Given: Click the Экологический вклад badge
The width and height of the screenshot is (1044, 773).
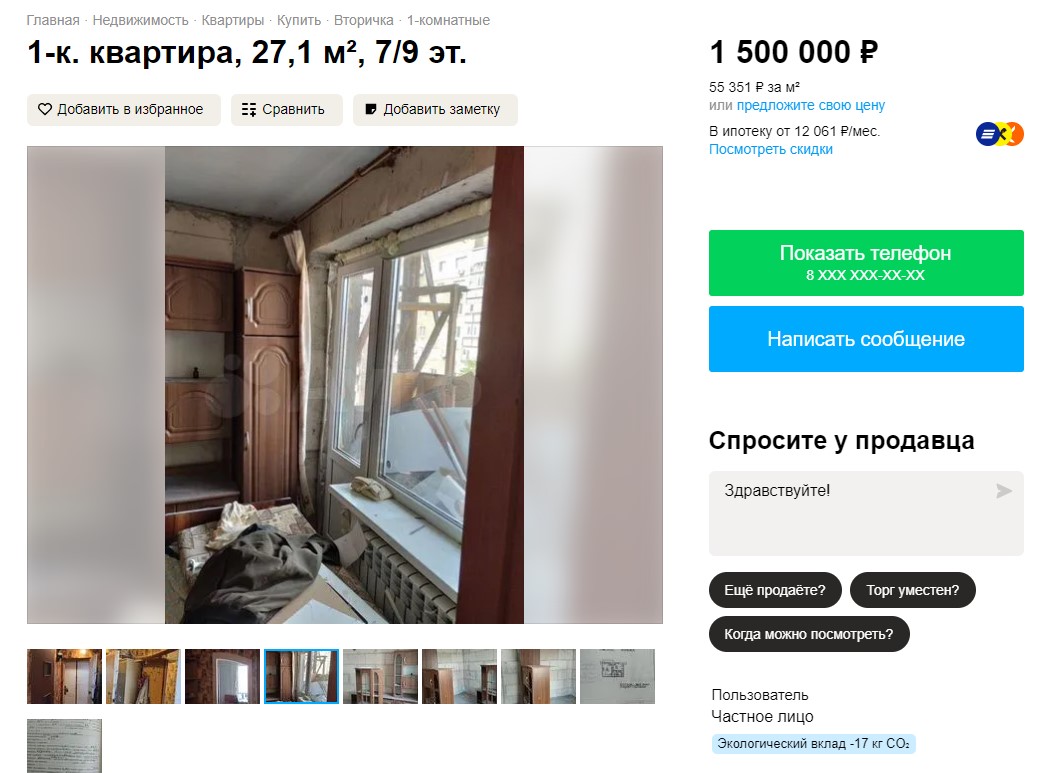Looking at the screenshot, I should [814, 744].
